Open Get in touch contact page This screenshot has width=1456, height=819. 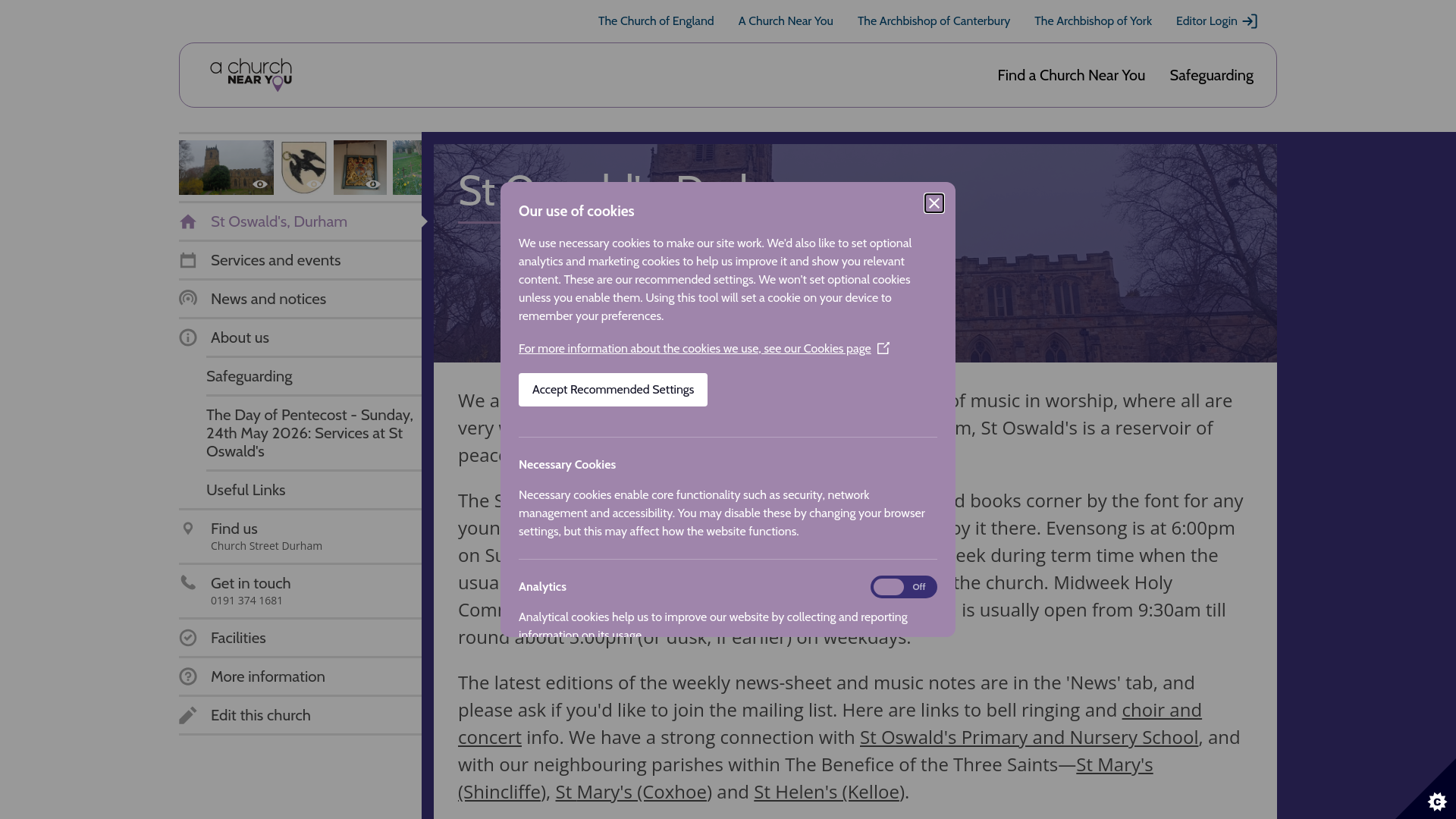click(x=300, y=591)
